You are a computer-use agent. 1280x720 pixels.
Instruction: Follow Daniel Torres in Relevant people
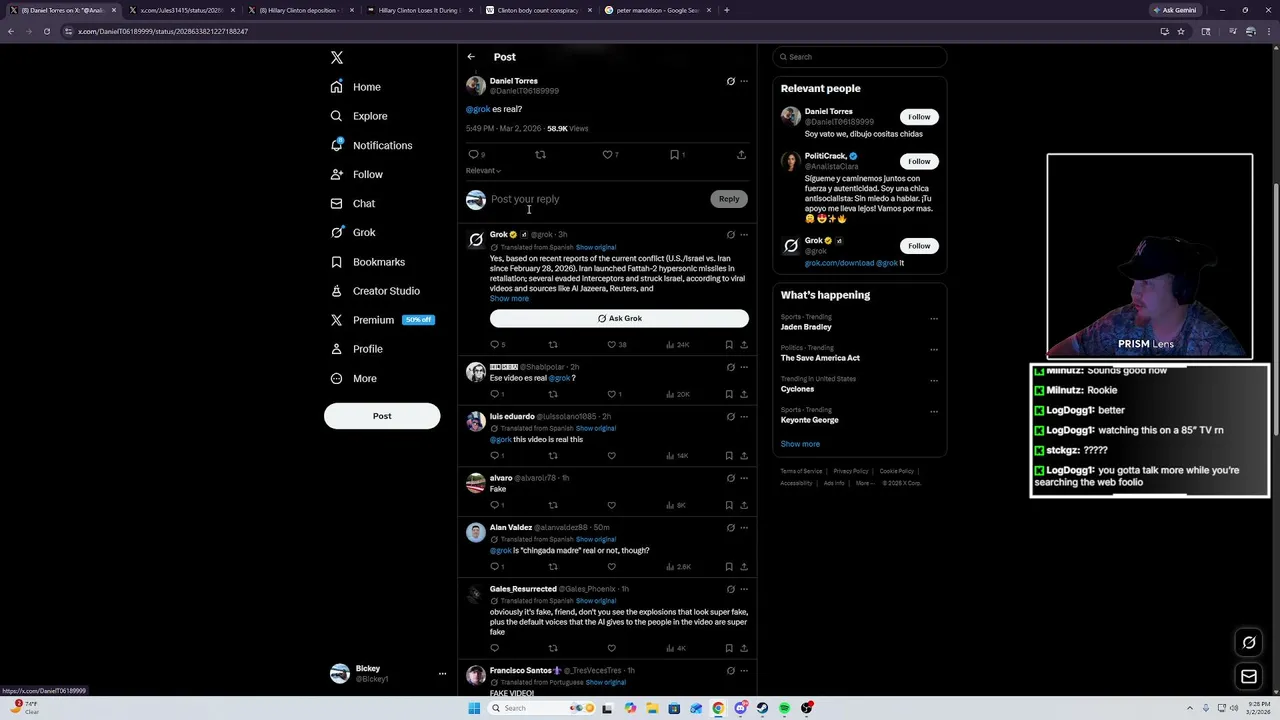coord(919,117)
